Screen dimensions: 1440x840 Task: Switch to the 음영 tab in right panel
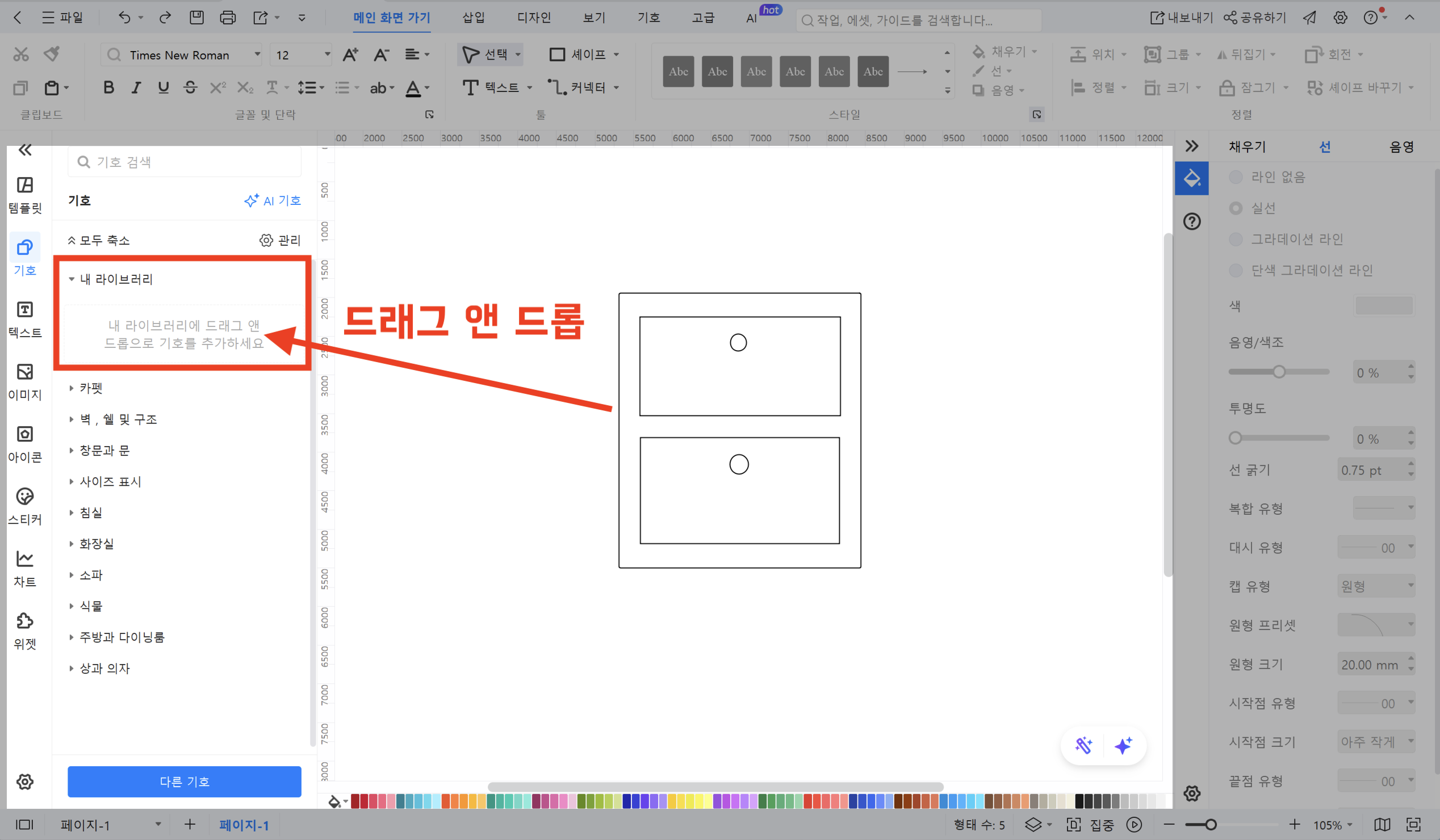[x=1404, y=147]
